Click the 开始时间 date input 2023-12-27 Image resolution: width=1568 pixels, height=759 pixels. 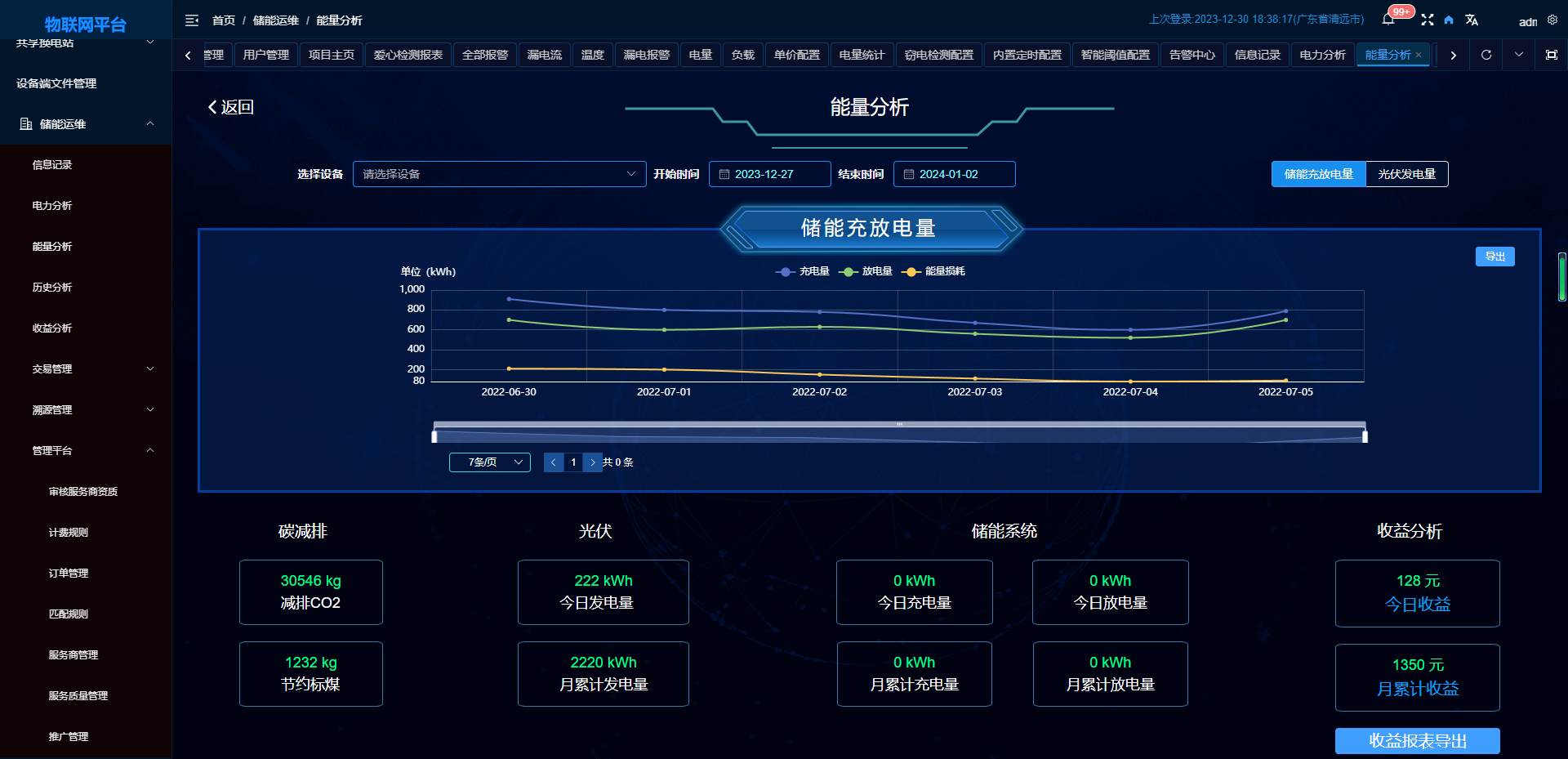click(770, 174)
